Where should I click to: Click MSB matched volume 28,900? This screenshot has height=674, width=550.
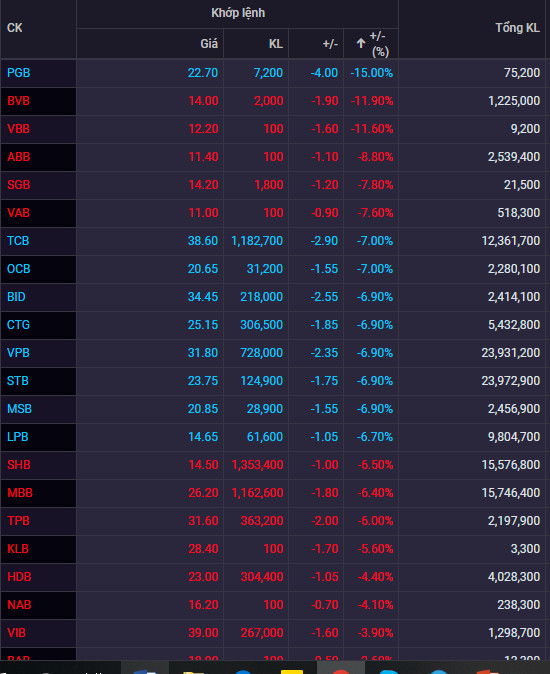pos(265,408)
